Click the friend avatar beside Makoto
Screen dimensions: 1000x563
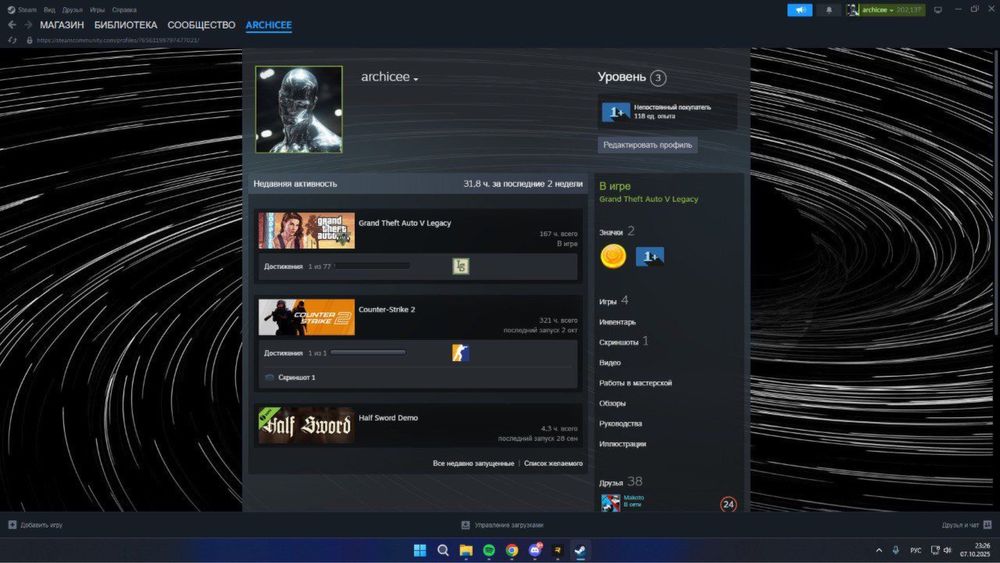[610, 502]
